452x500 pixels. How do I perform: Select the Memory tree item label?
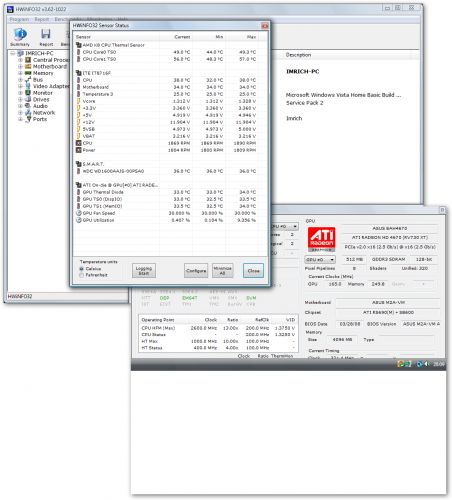click(43, 73)
